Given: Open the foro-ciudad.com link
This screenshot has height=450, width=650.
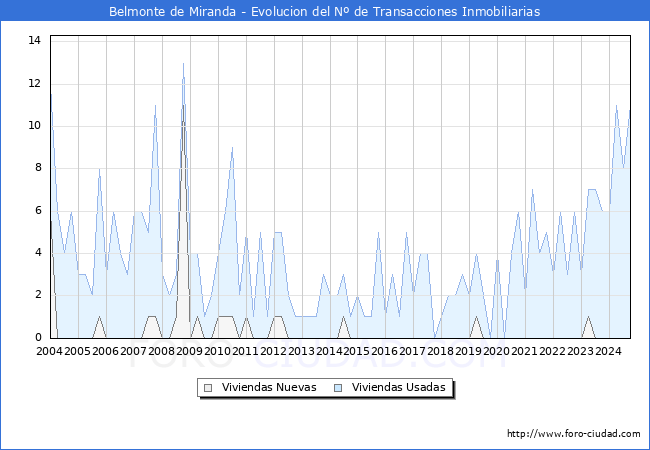Looking at the screenshot, I should pyautogui.click(x=573, y=434).
